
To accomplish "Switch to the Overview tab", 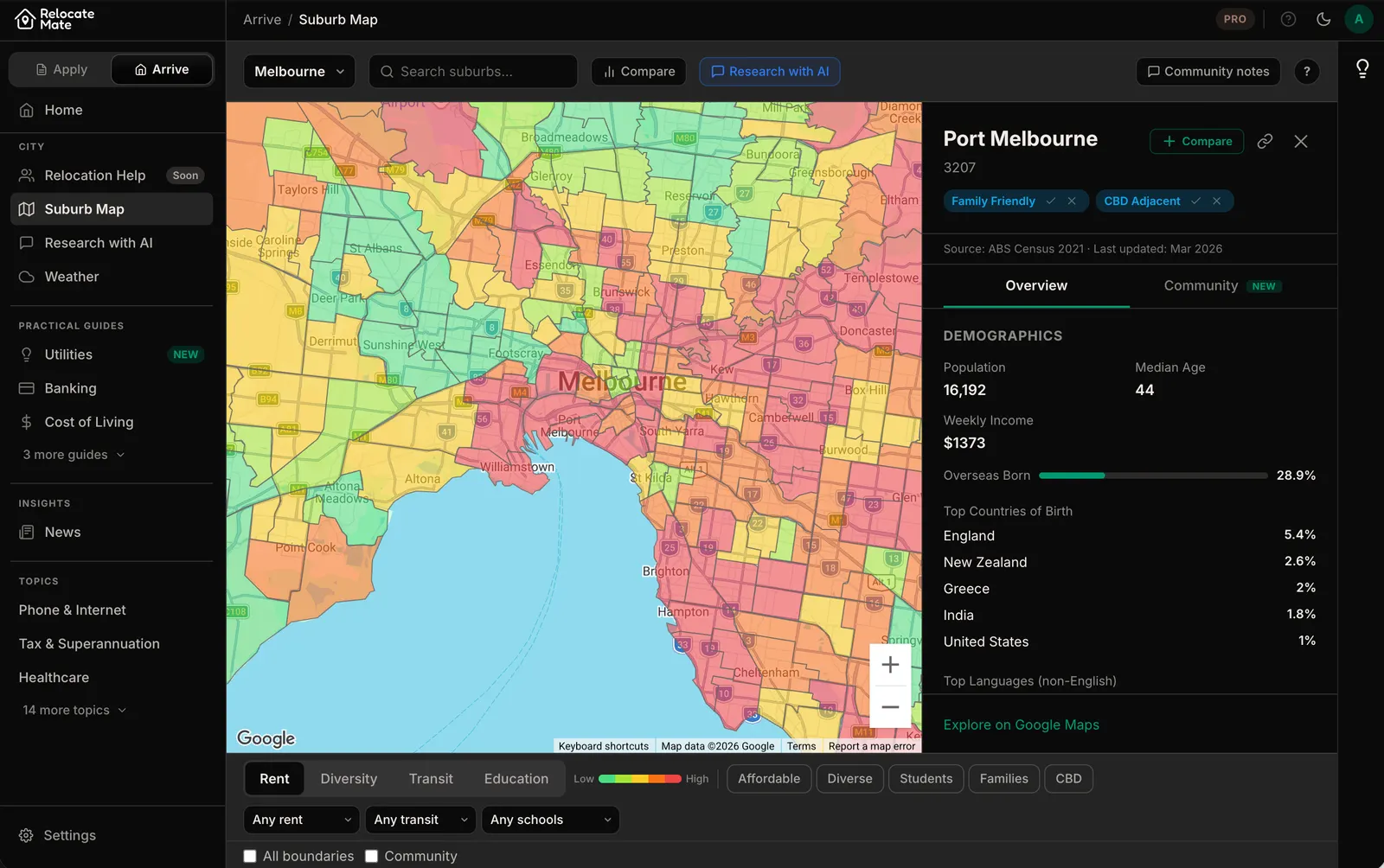I will click(x=1036, y=286).
